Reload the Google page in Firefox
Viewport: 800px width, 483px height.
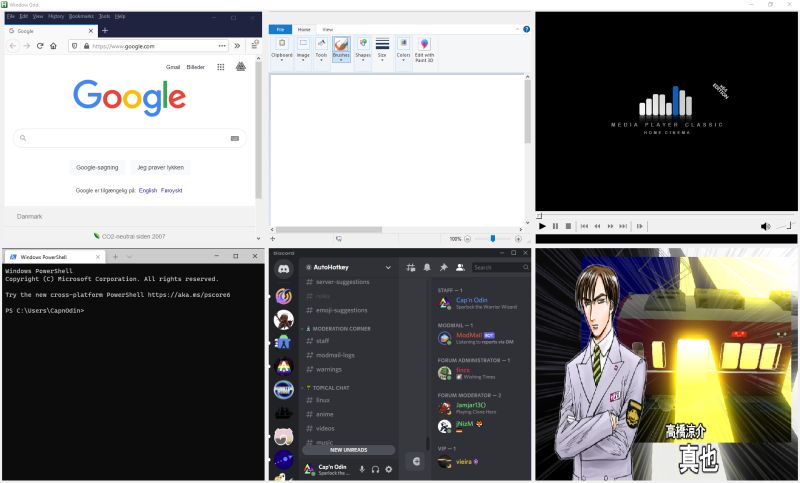pos(40,46)
